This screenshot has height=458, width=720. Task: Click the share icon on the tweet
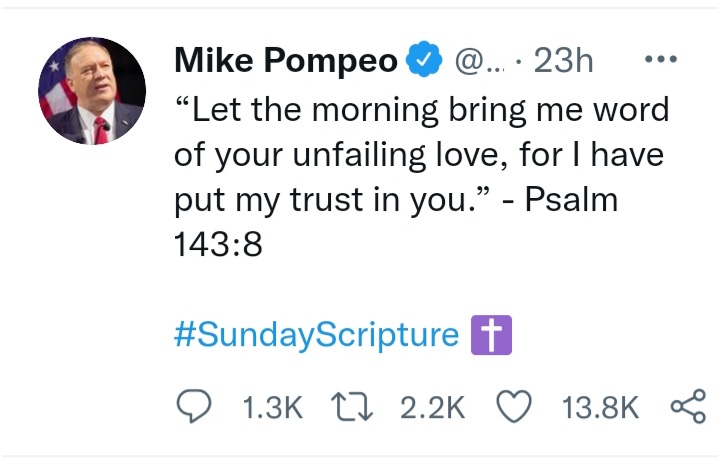[688, 406]
